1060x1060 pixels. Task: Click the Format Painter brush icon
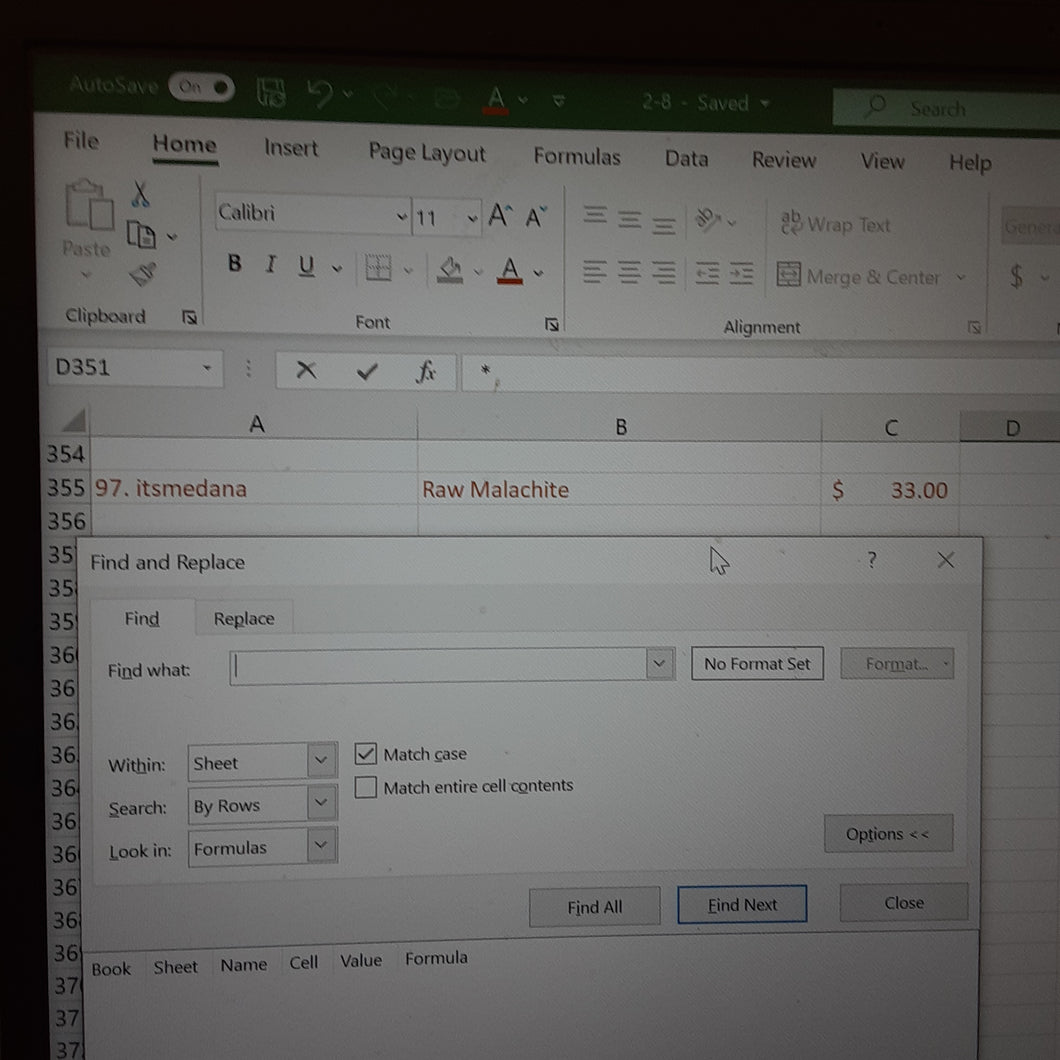pos(143,274)
